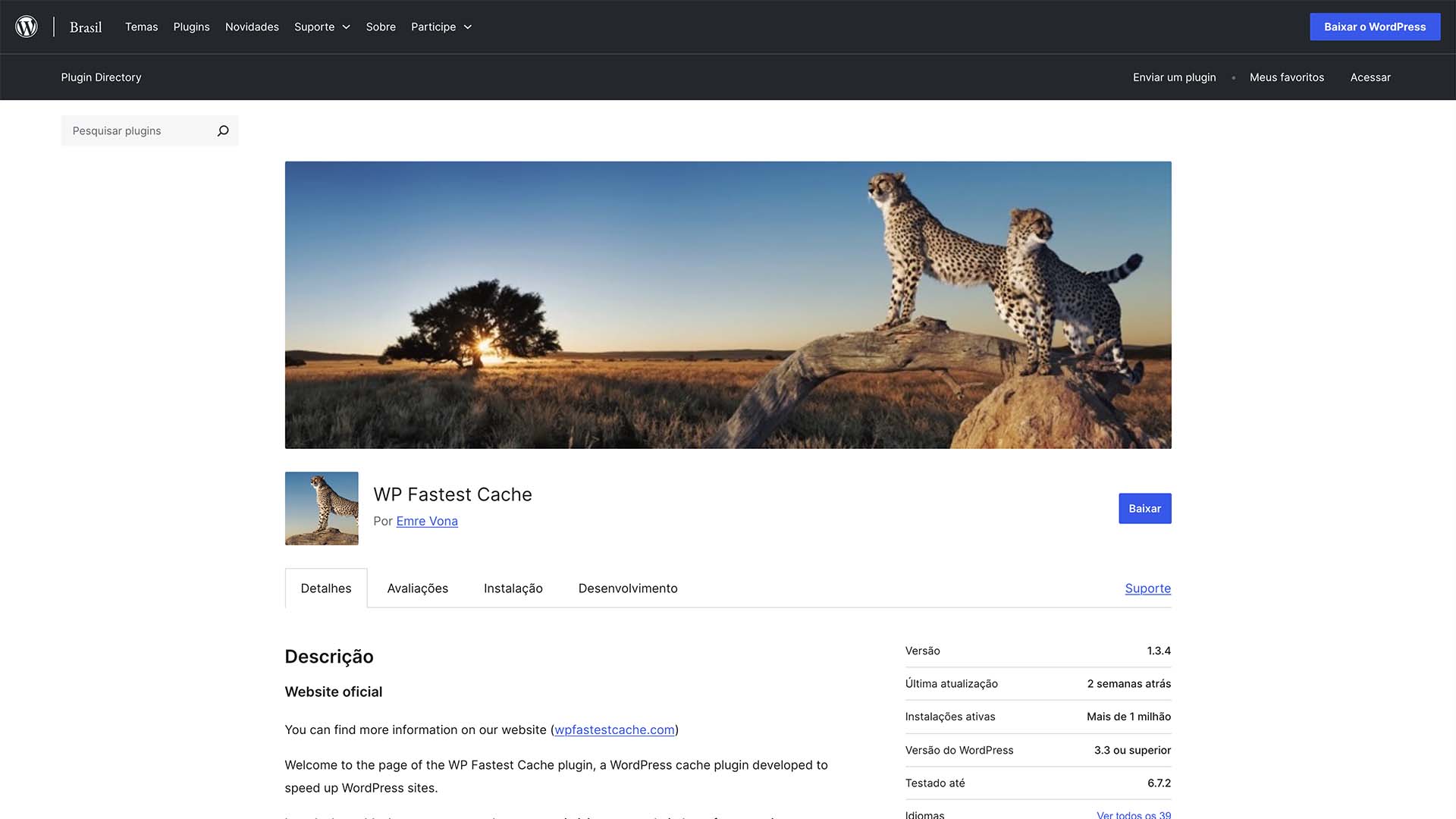The width and height of the screenshot is (1456, 819).
Task: Click '3.3 ou superior' WordPress version value
Action: pyautogui.click(x=1132, y=750)
